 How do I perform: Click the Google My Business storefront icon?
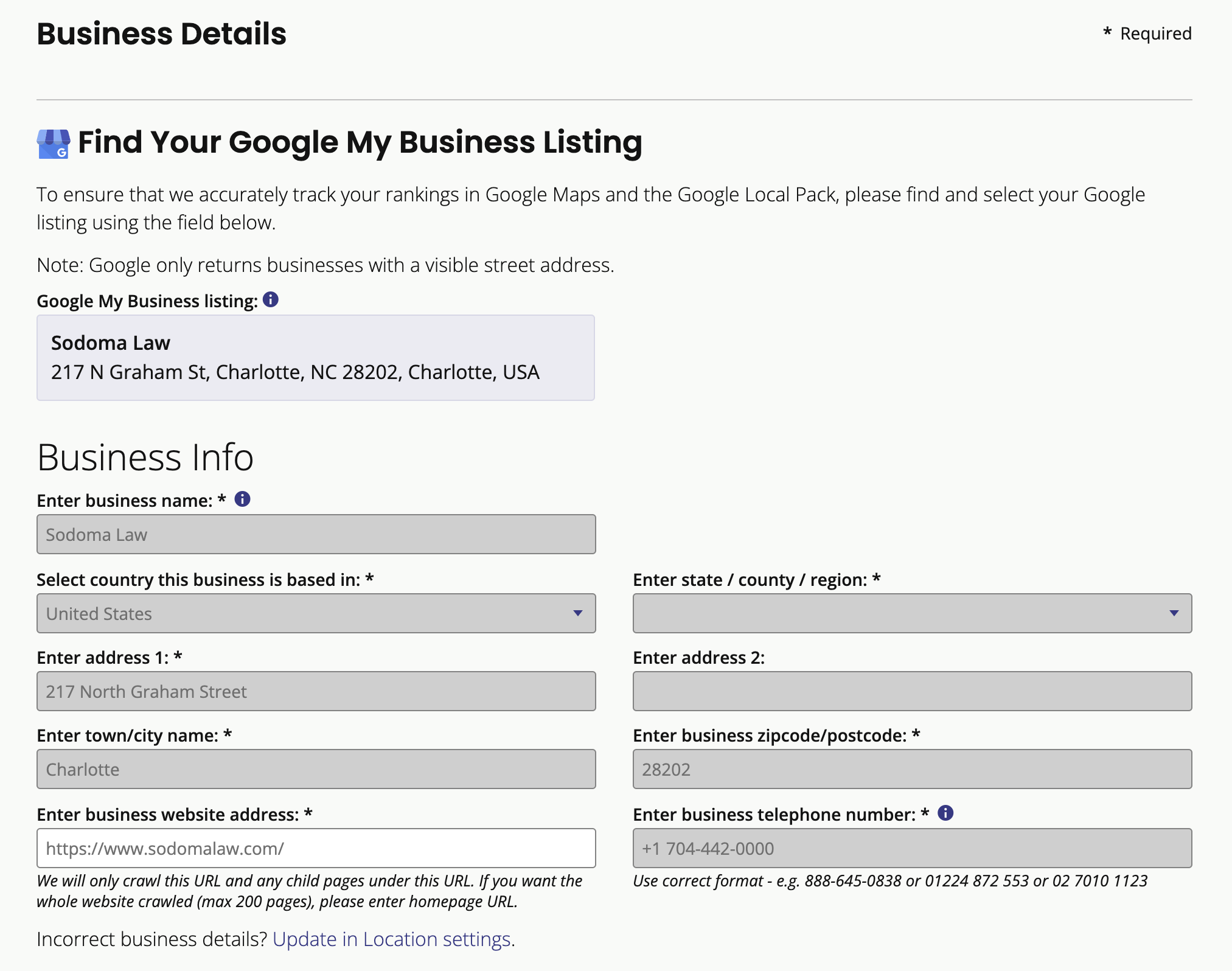pos(54,144)
